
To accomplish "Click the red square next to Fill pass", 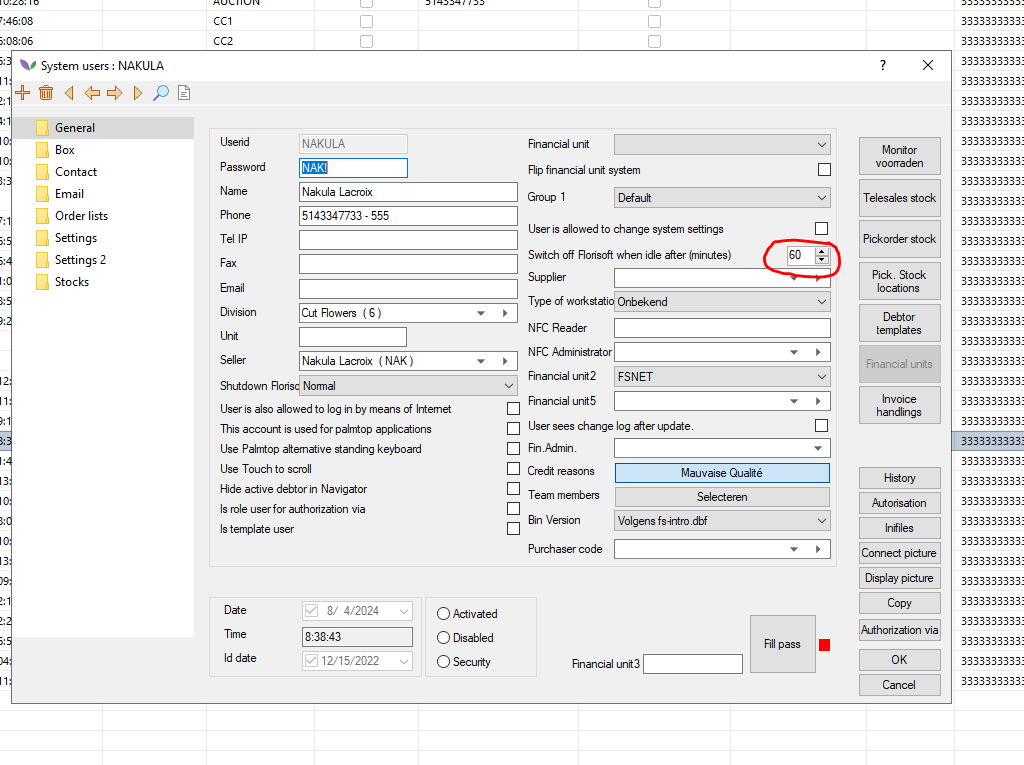I will click(825, 645).
